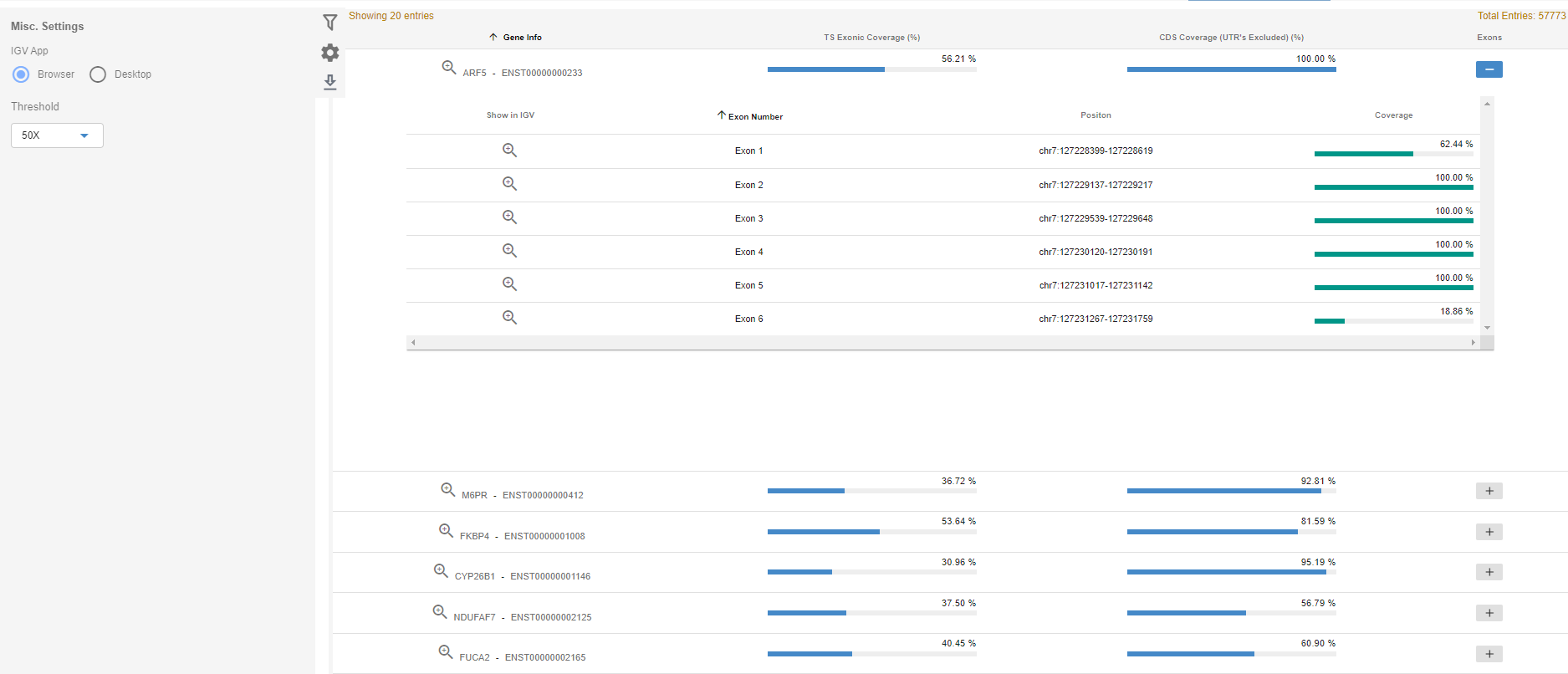Show Exon 1 in IGV
Viewport: 1568px width, 674px height.
(x=509, y=151)
